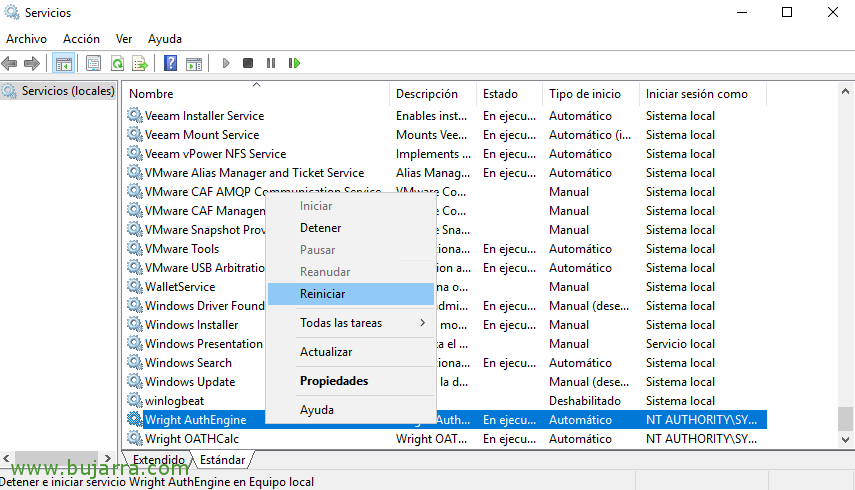This screenshot has width=855, height=490.
Task: Click gear icon of Wright OATHCalc row
Action: (x=135, y=438)
